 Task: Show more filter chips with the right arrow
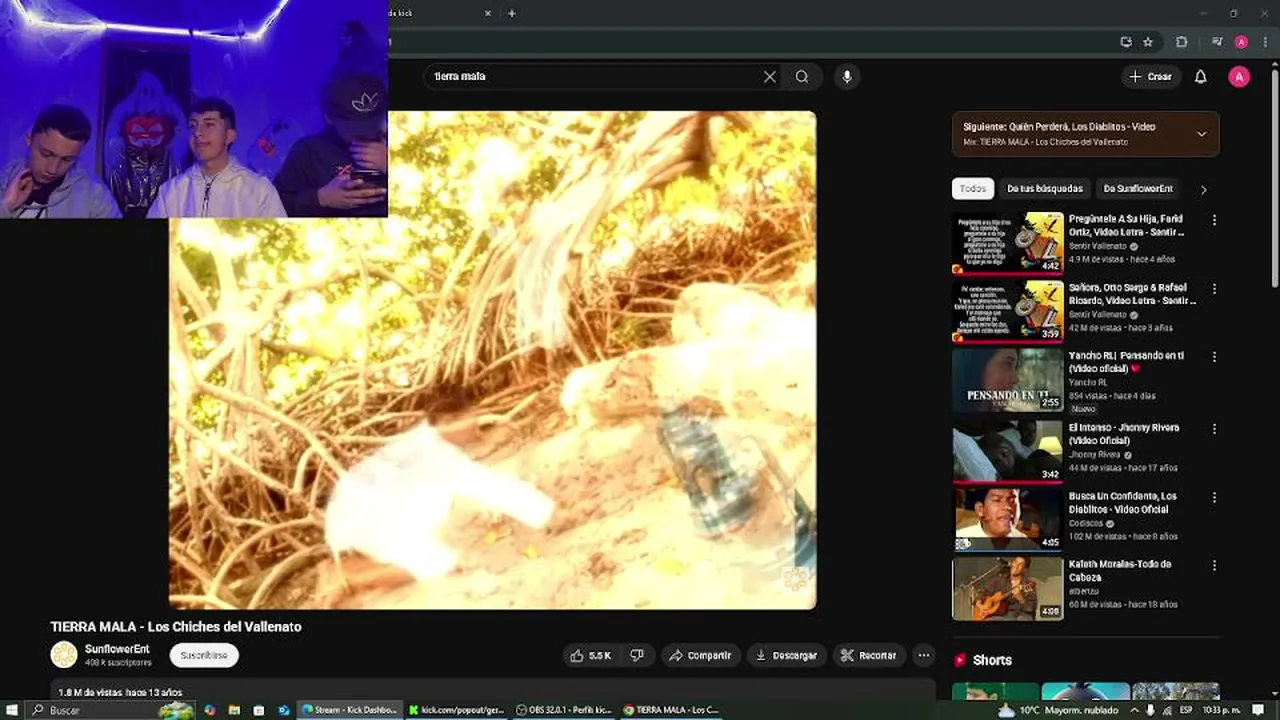(x=1203, y=189)
